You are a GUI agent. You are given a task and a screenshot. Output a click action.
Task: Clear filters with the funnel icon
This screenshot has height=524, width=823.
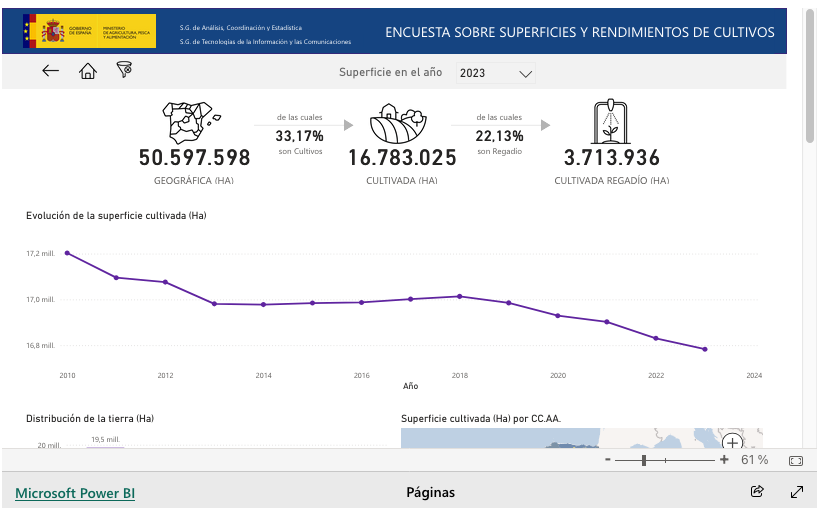pos(124,70)
